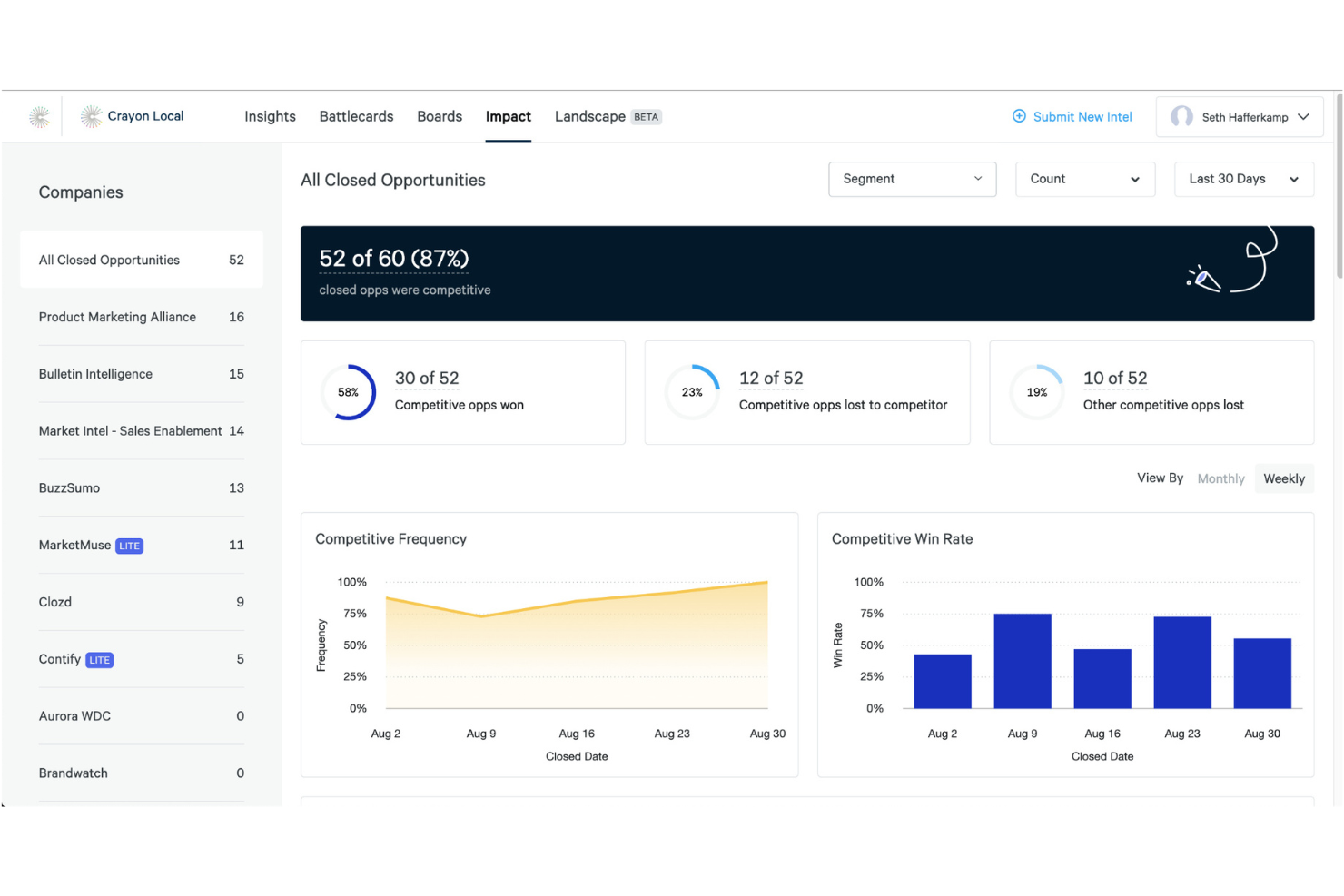Viewport: 1344px width, 896px height.
Task: Click the Aug 16 bar in Competitive Win Rate
Action: [1102, 678]
